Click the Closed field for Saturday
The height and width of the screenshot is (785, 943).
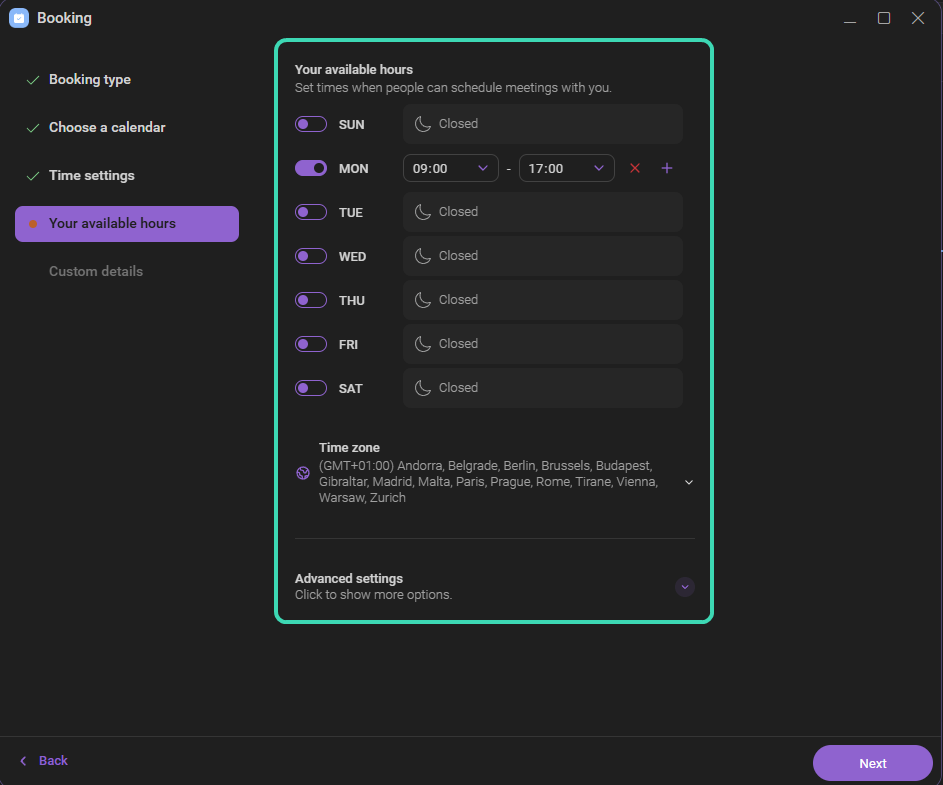click(542, 388)
